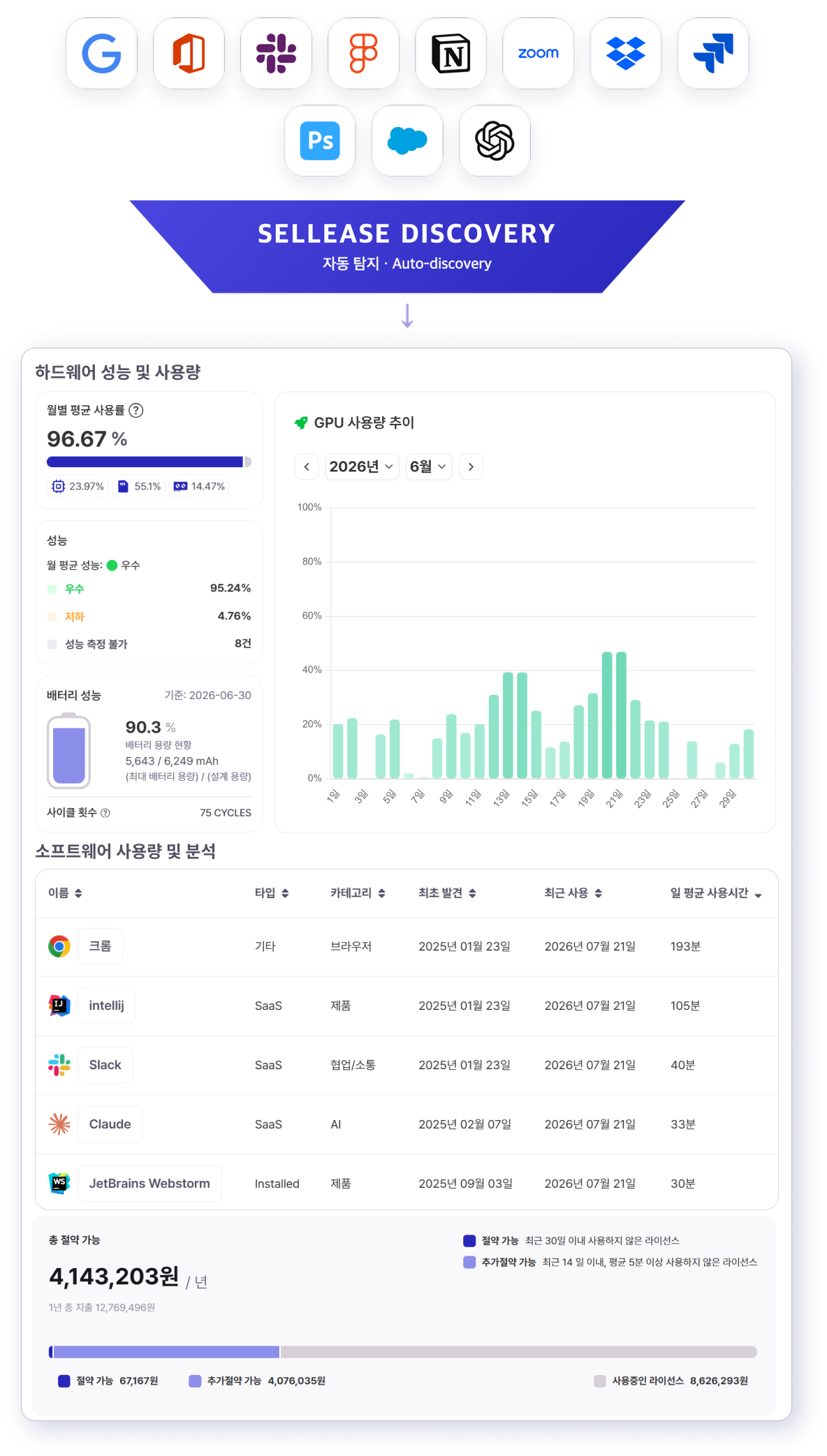The image size is (827, 1456).
Task: Open the 2026년 year dropdown
Action: [x=362, y=466]
